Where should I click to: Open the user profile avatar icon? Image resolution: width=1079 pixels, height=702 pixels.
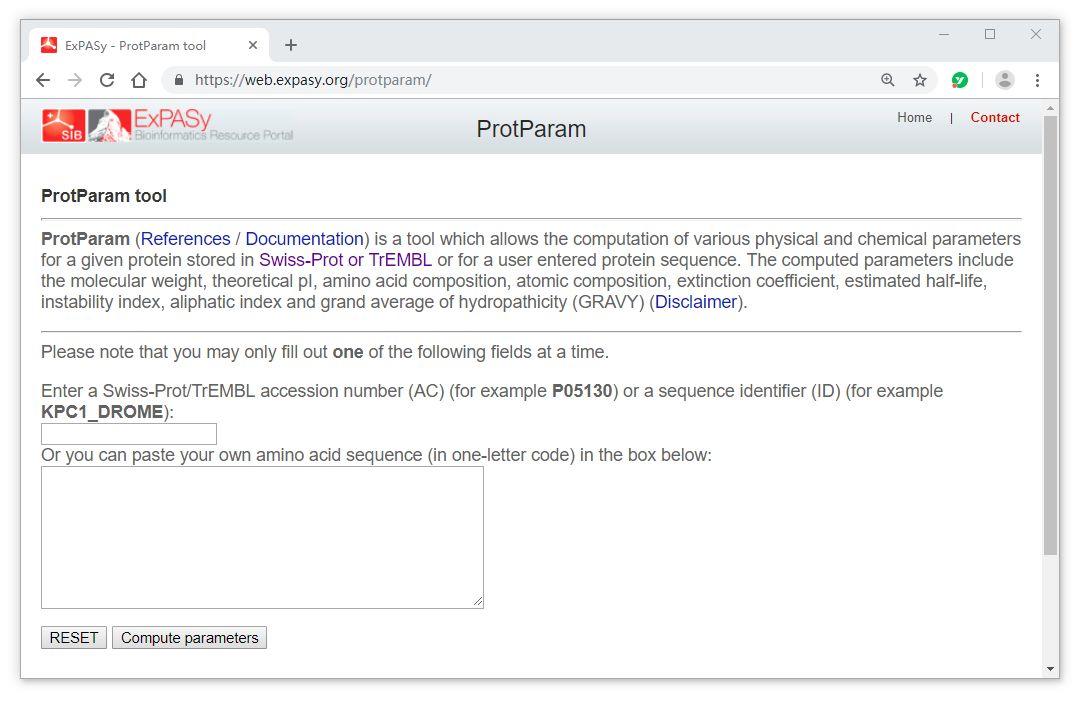(1005, 80)
